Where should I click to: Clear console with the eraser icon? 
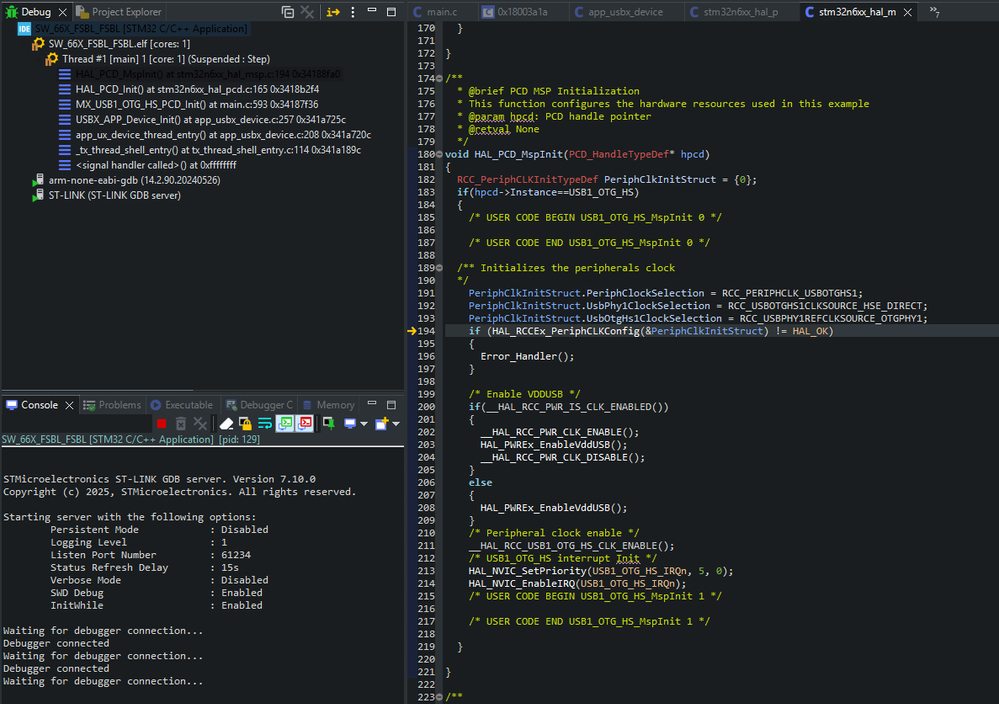[226, 424]
